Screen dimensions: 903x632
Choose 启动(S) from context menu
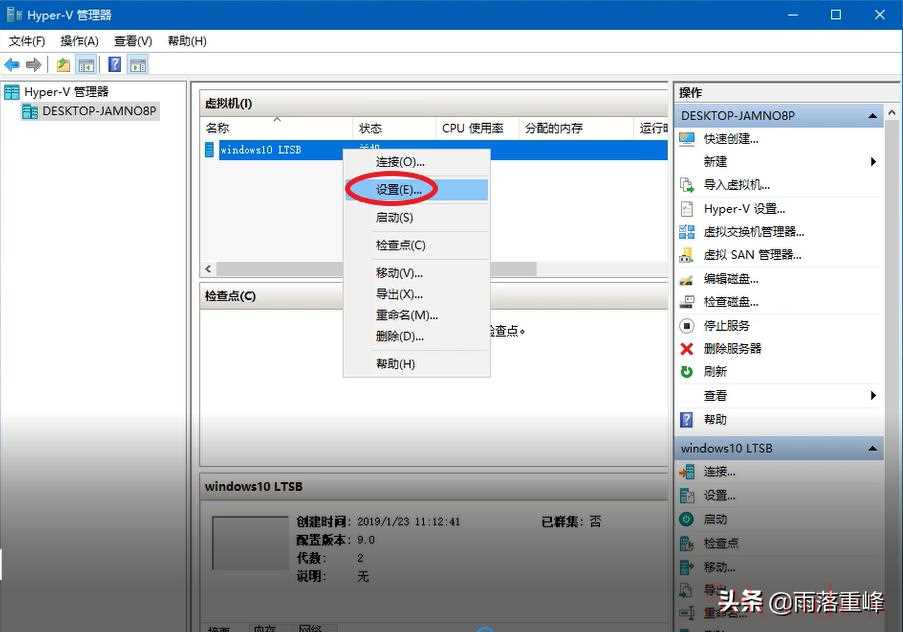[416, 218]
